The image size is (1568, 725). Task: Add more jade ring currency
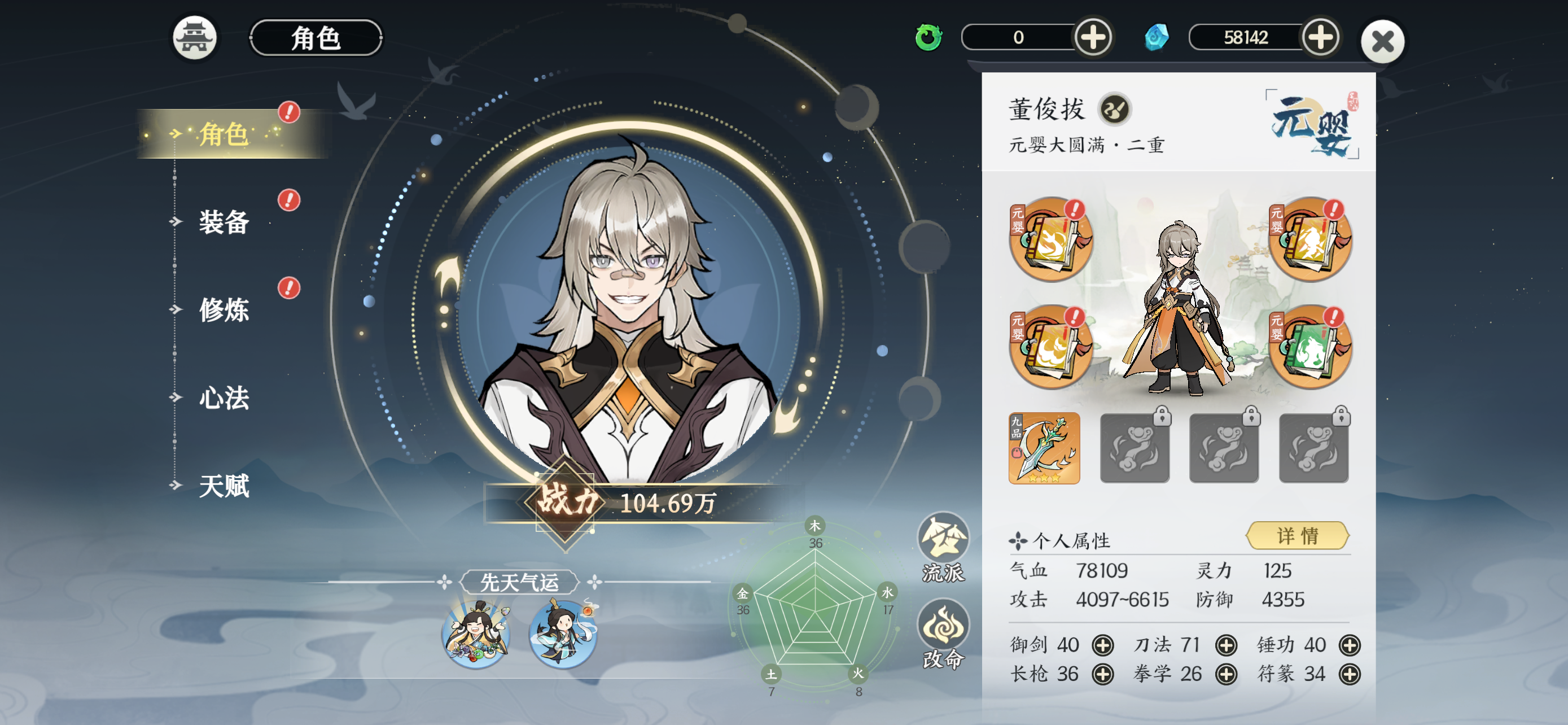point(1093,38)
